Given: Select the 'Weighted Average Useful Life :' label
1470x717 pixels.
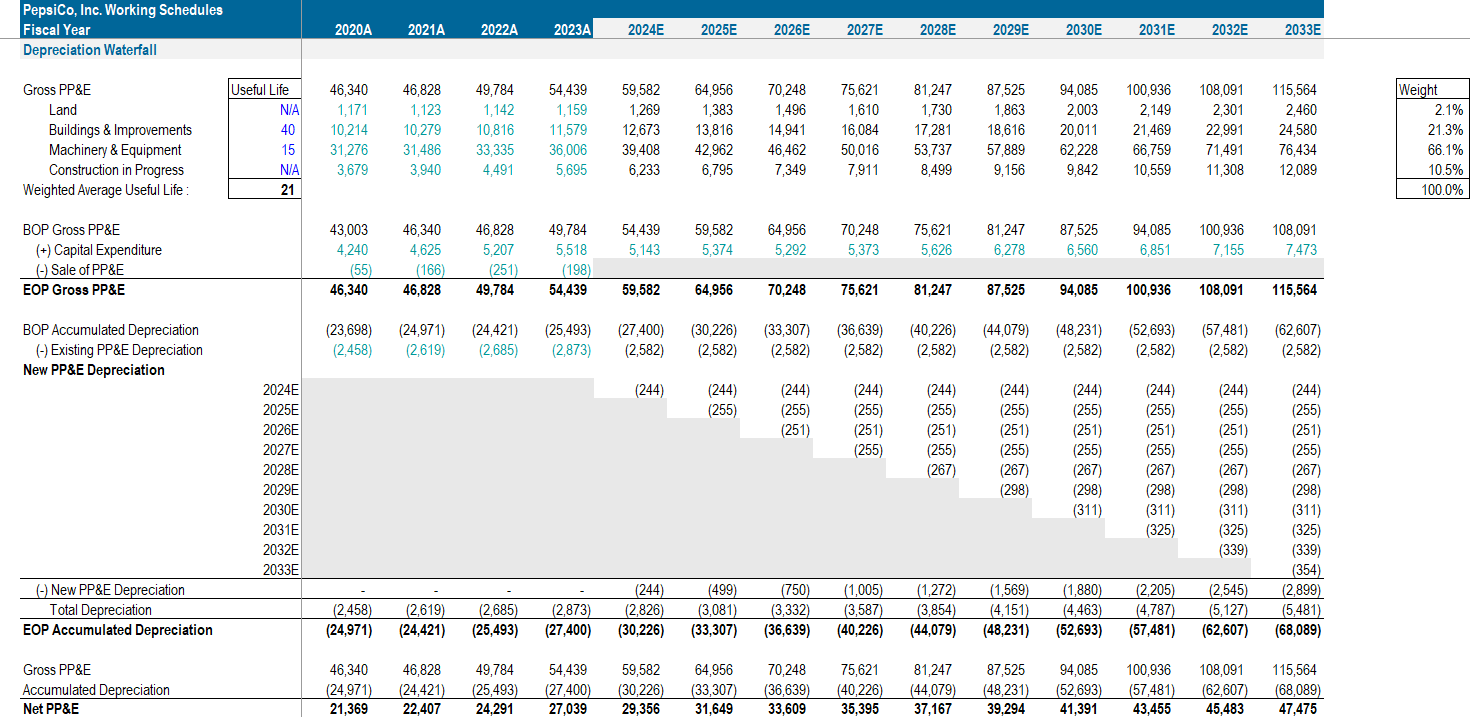Looking at the screenshot, I should (106, 190).
